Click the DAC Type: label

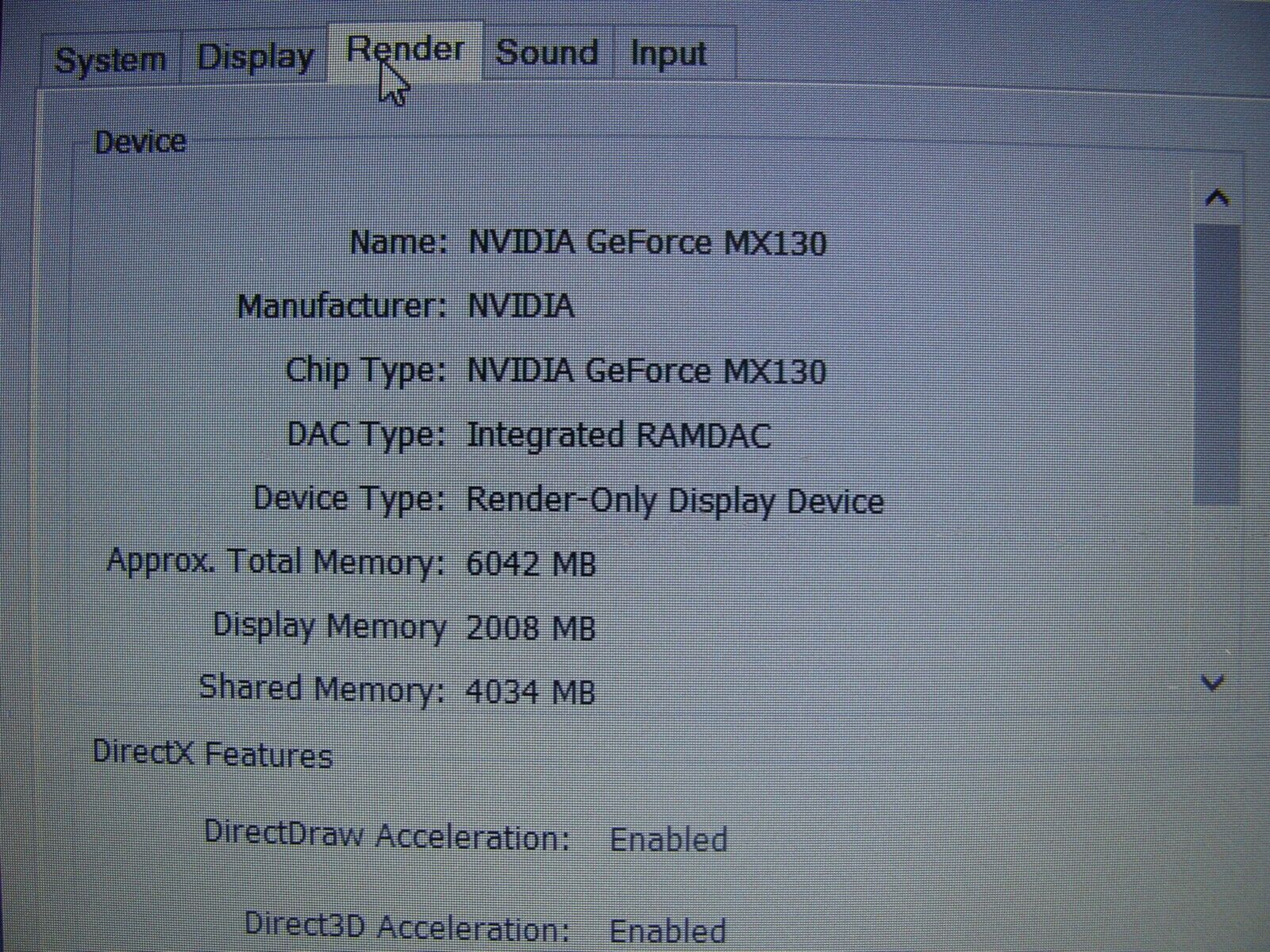[367, 434]
